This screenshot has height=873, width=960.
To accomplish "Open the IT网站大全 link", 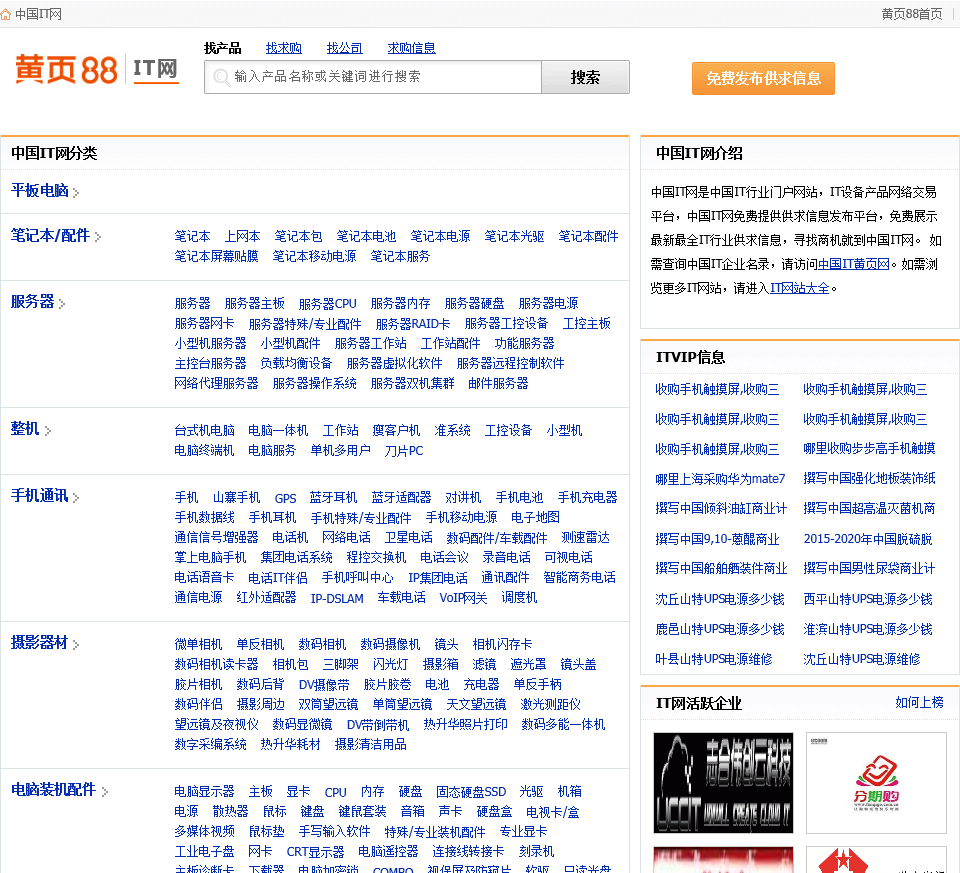I will (800, 288).
